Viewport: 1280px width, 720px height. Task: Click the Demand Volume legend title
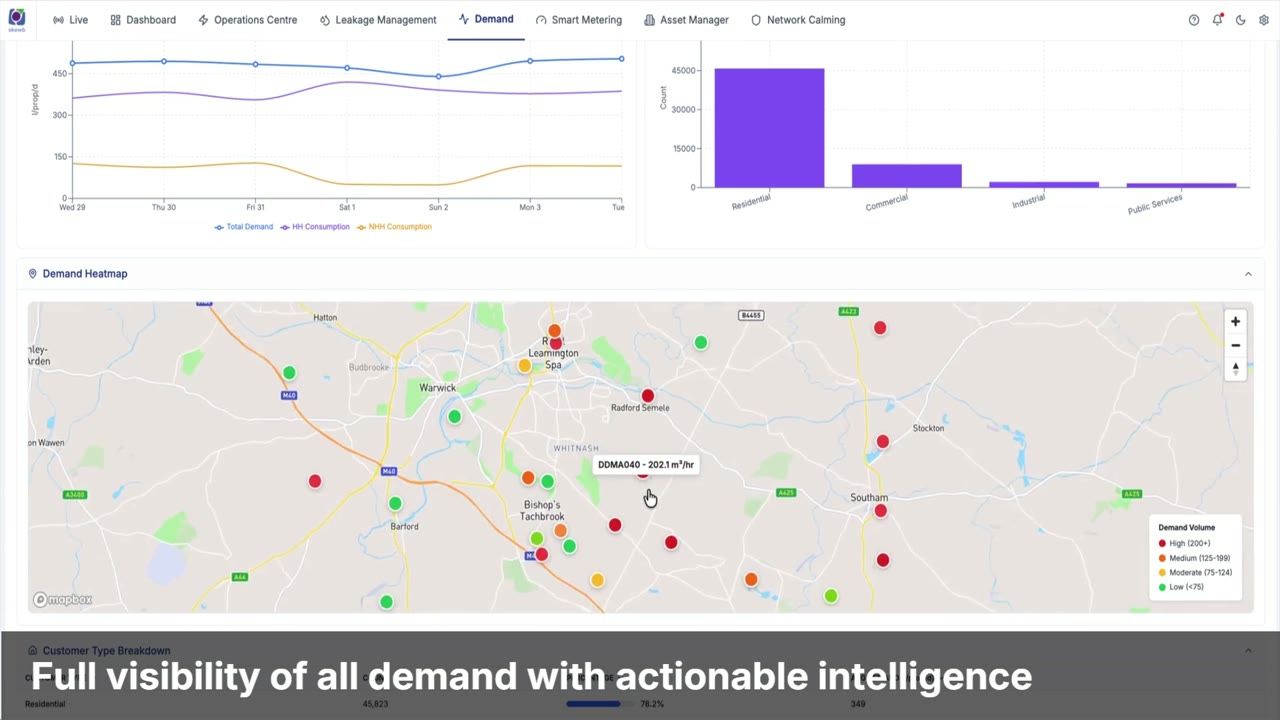coord(1187,527)
